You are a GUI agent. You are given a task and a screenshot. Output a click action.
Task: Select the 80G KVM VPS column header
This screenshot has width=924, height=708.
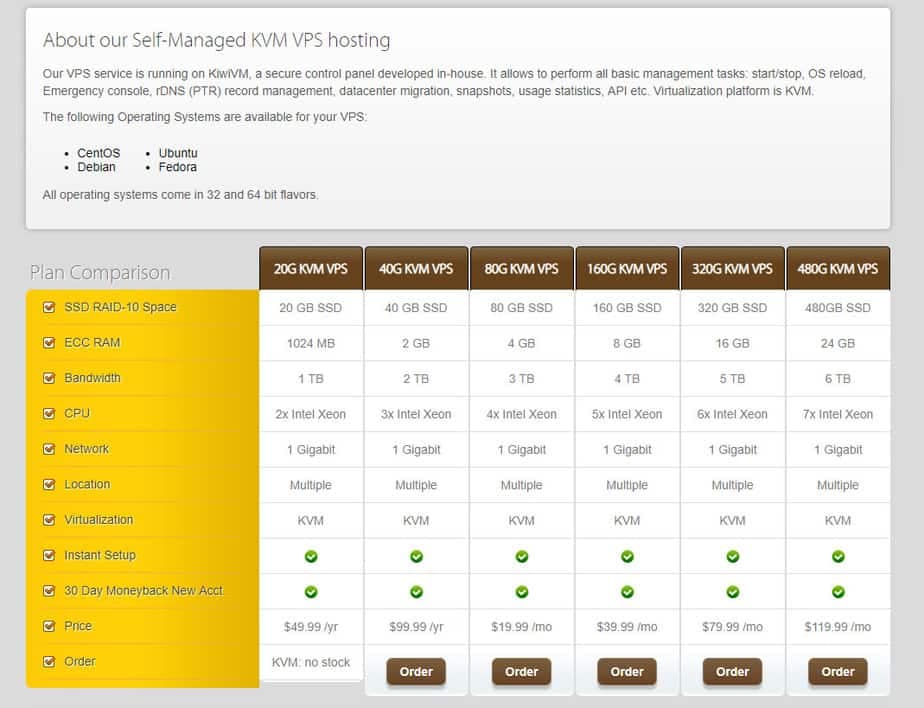(x=521, y=268)
